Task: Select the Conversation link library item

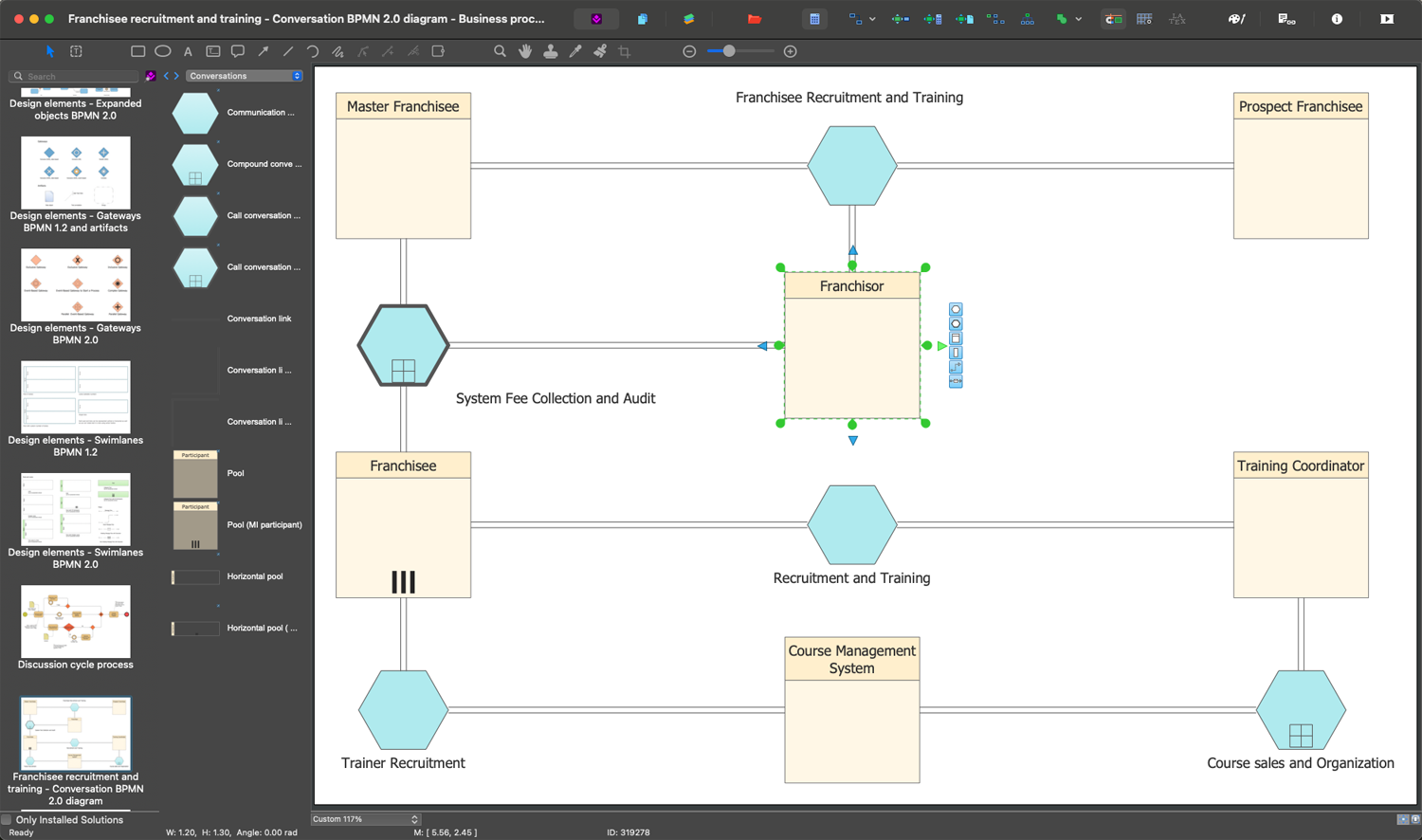Action: (x=259, y=319)
